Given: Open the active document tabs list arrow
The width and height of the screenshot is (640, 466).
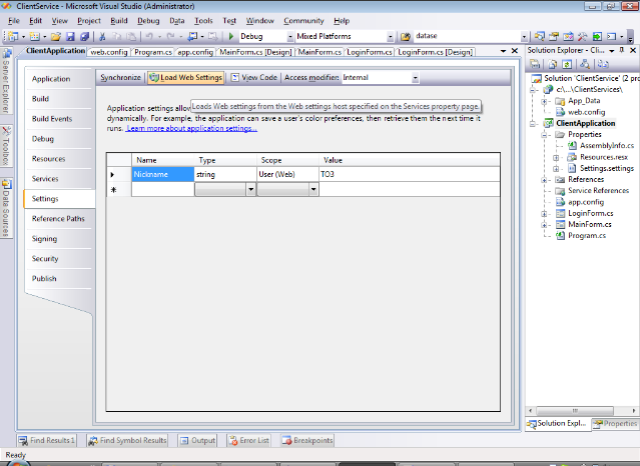Looking at the screenshot, I should click(x=503, y=51).
